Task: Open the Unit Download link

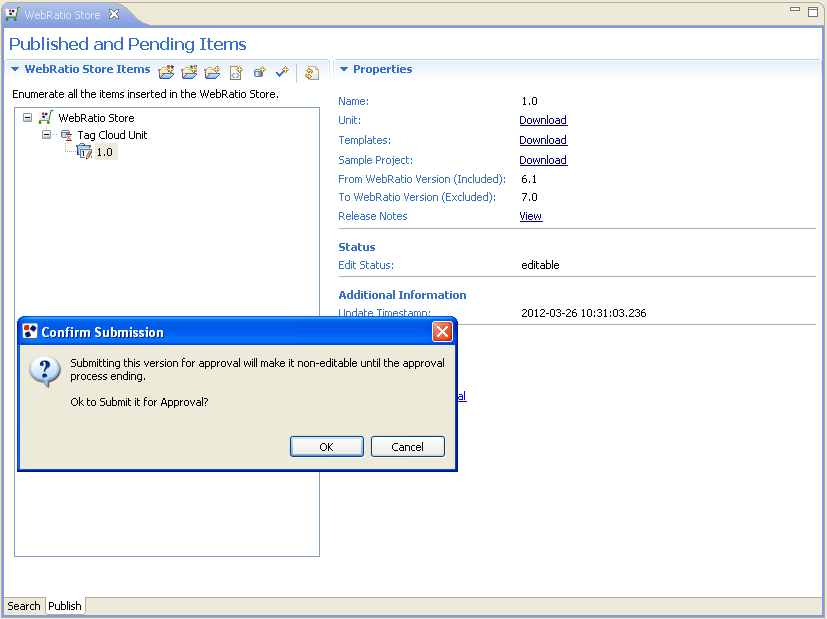Action: 543,120
